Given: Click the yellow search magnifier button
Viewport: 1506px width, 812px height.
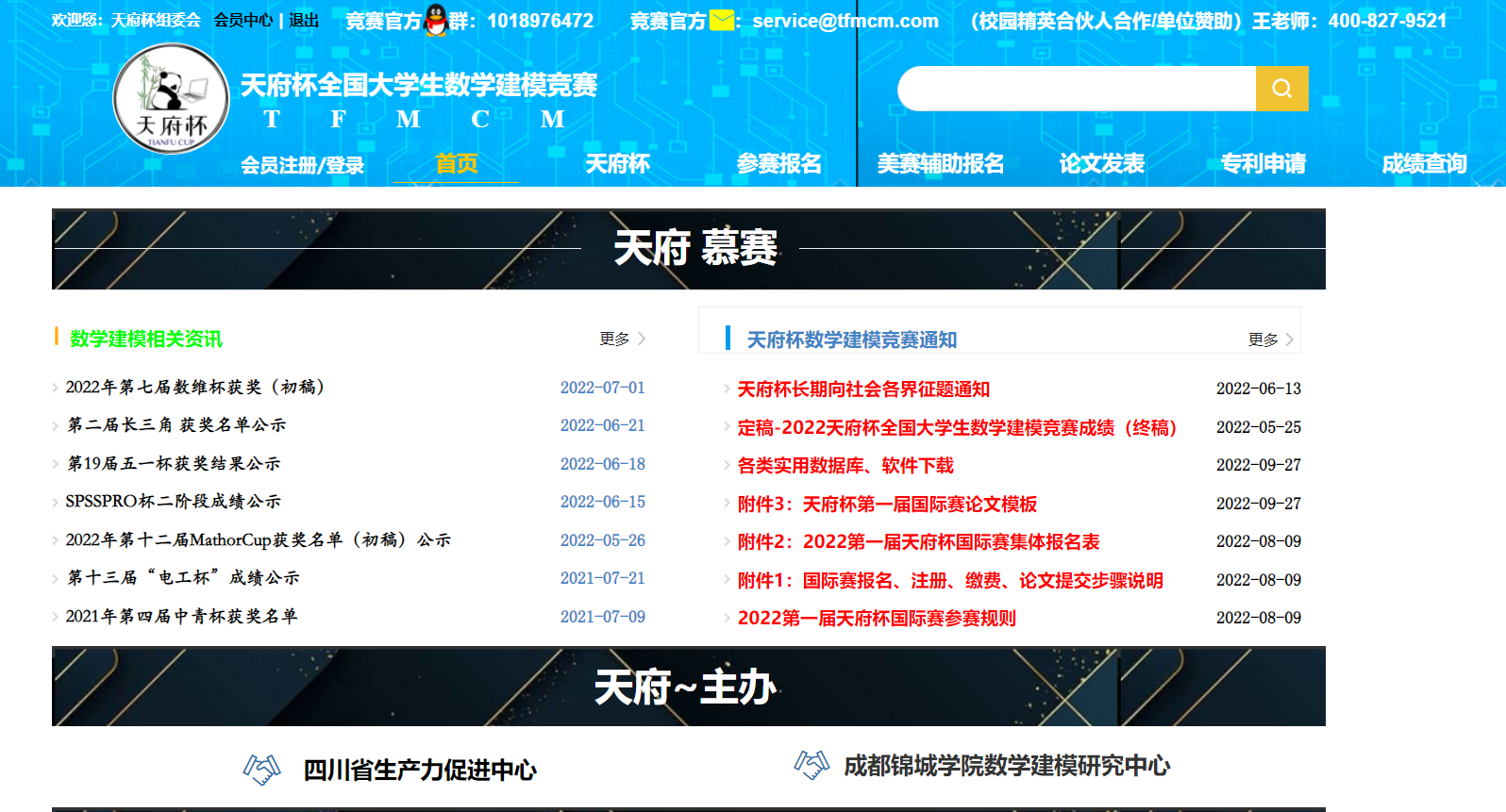Looking at the screenshot, I should pyautogui.click(x=1281, y=89).
